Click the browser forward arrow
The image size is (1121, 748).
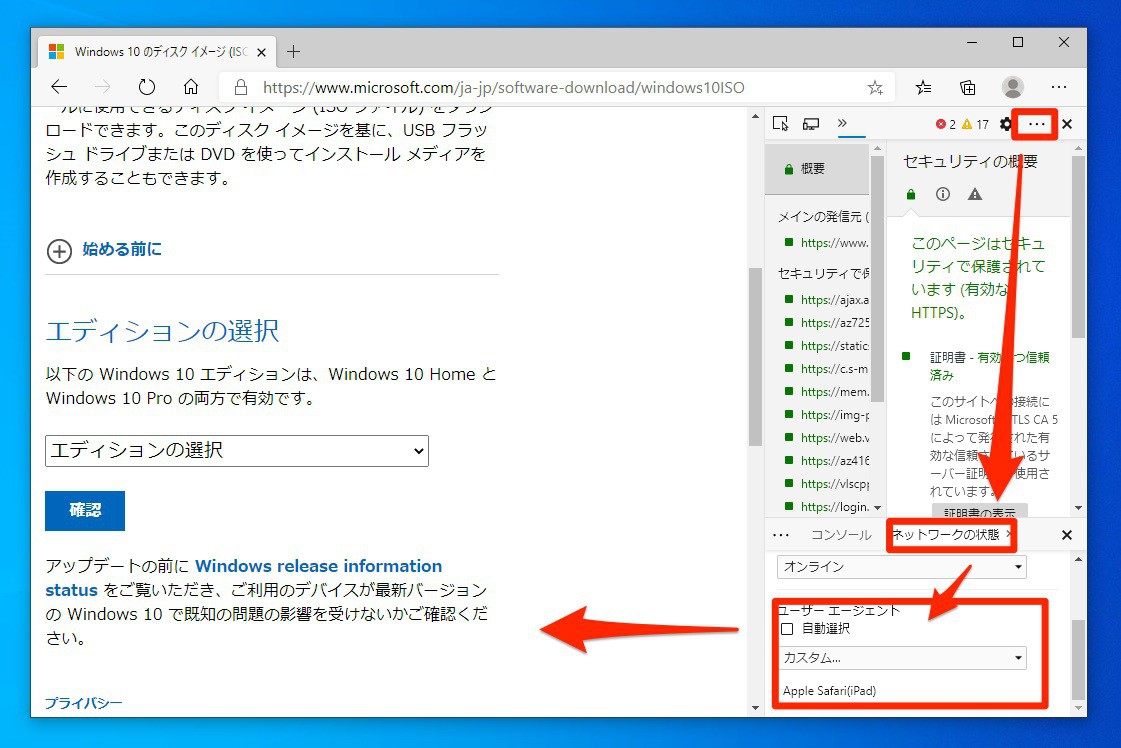(x=103, y=87)
